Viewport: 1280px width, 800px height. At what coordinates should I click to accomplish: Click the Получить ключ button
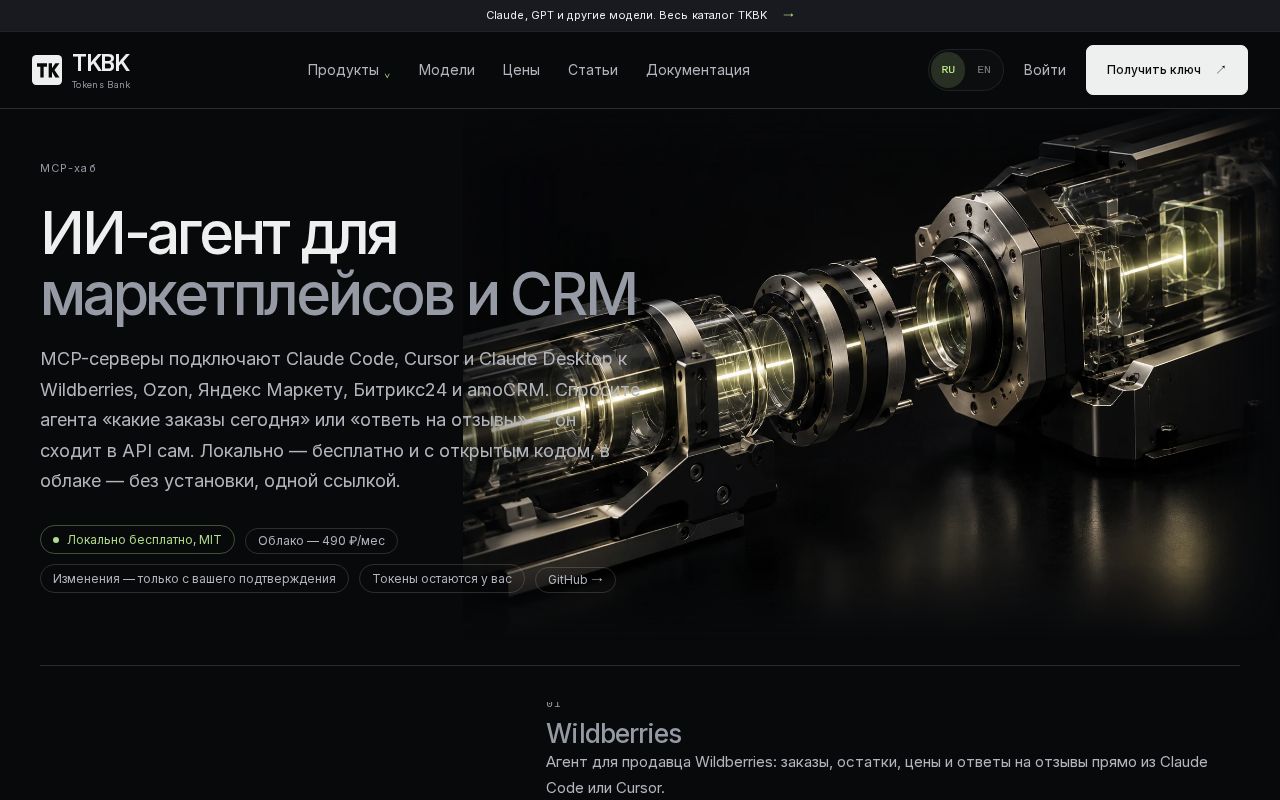[1167, 70]
